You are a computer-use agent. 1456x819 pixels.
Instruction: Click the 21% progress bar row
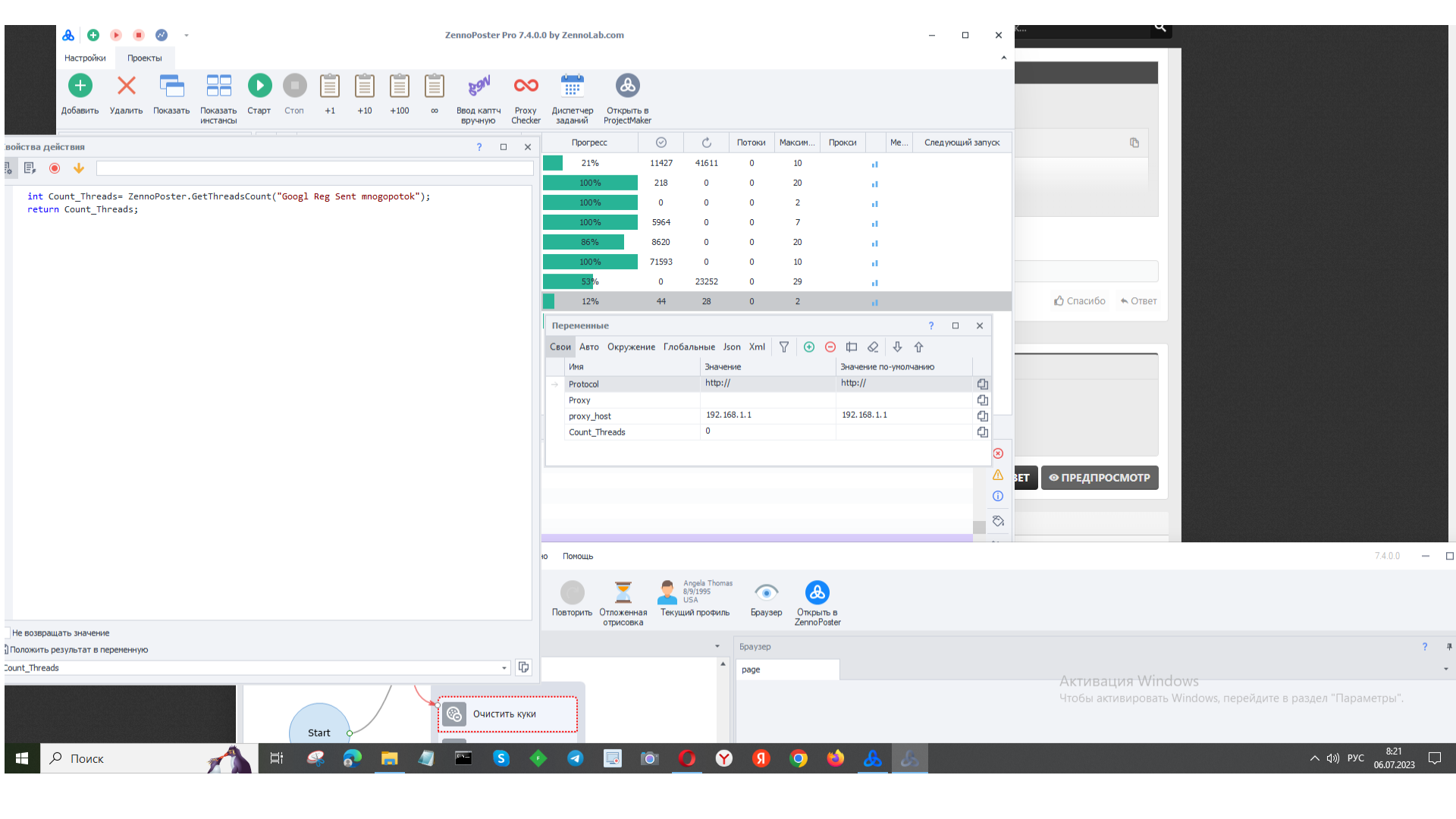(590, 163)
